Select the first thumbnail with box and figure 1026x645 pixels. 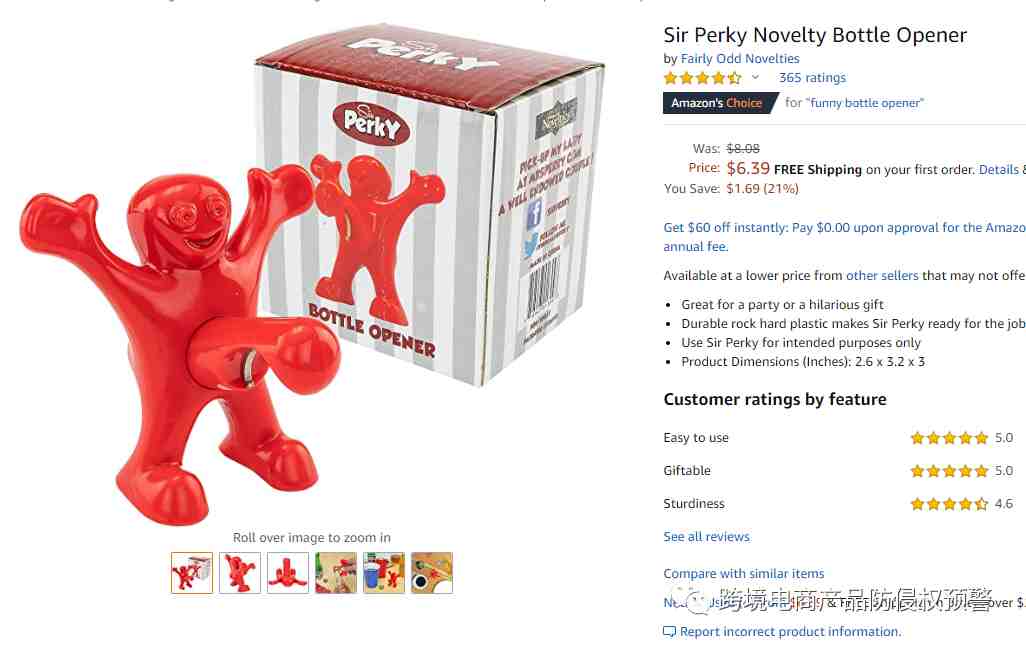[x=192, y=572]
